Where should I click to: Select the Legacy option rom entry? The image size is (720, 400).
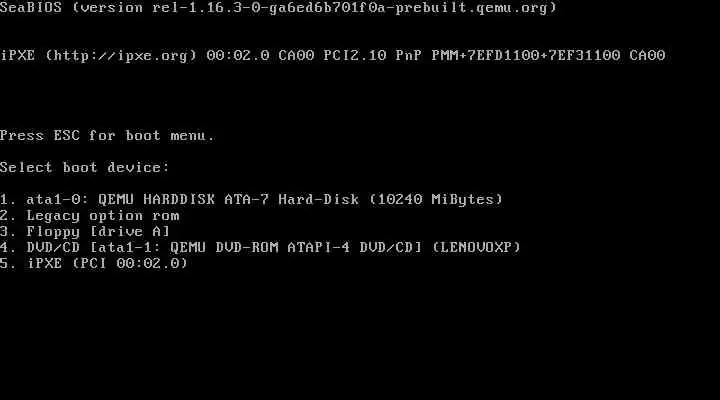tap(90, 216)
